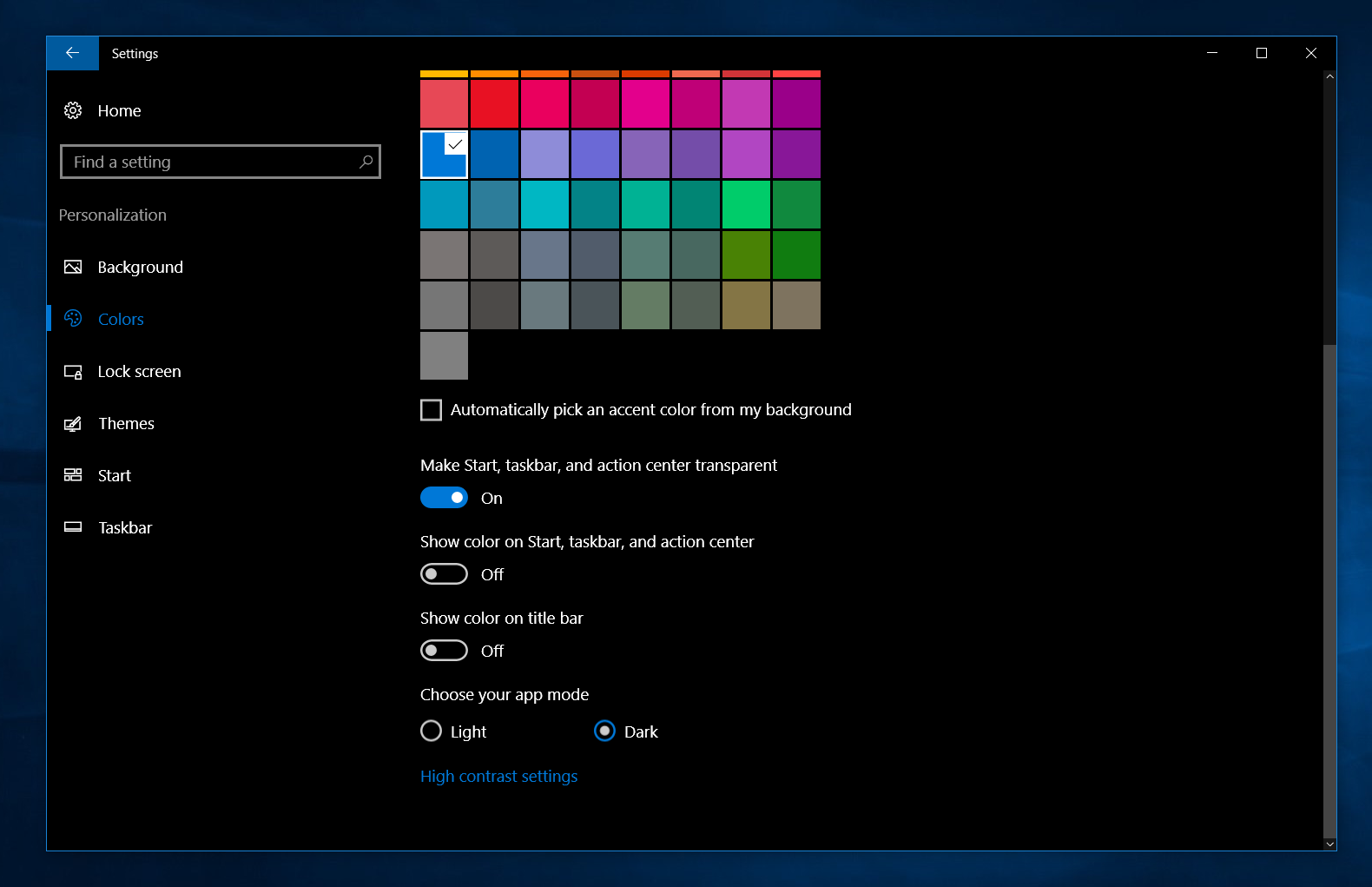Click the Colors palette icon
The image size is (1372, 887).
coord(73,319)
